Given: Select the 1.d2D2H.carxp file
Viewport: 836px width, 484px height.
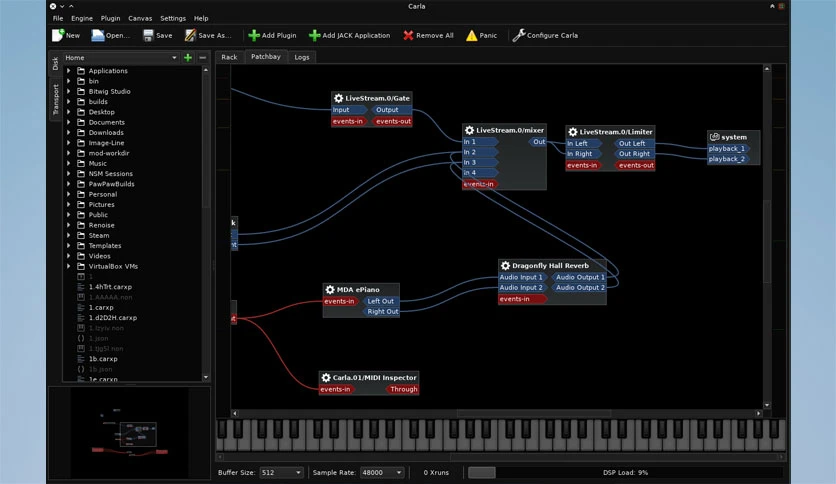Looking at the screenshot, I should click(x=112, y=318).
